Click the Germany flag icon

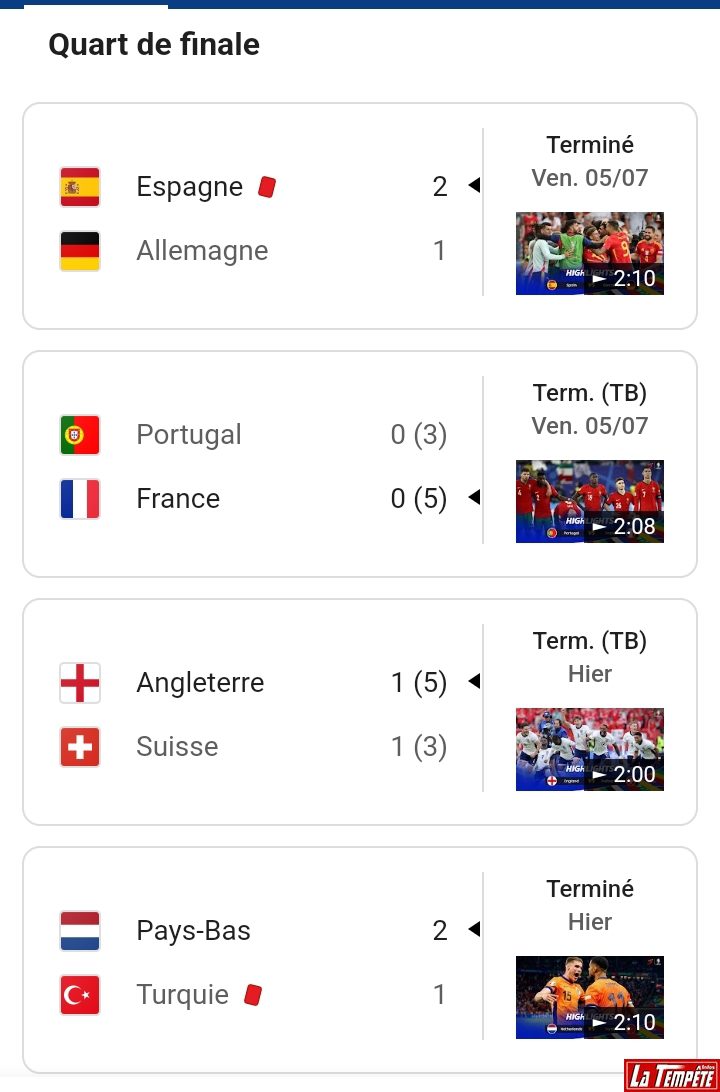[80, 251]
